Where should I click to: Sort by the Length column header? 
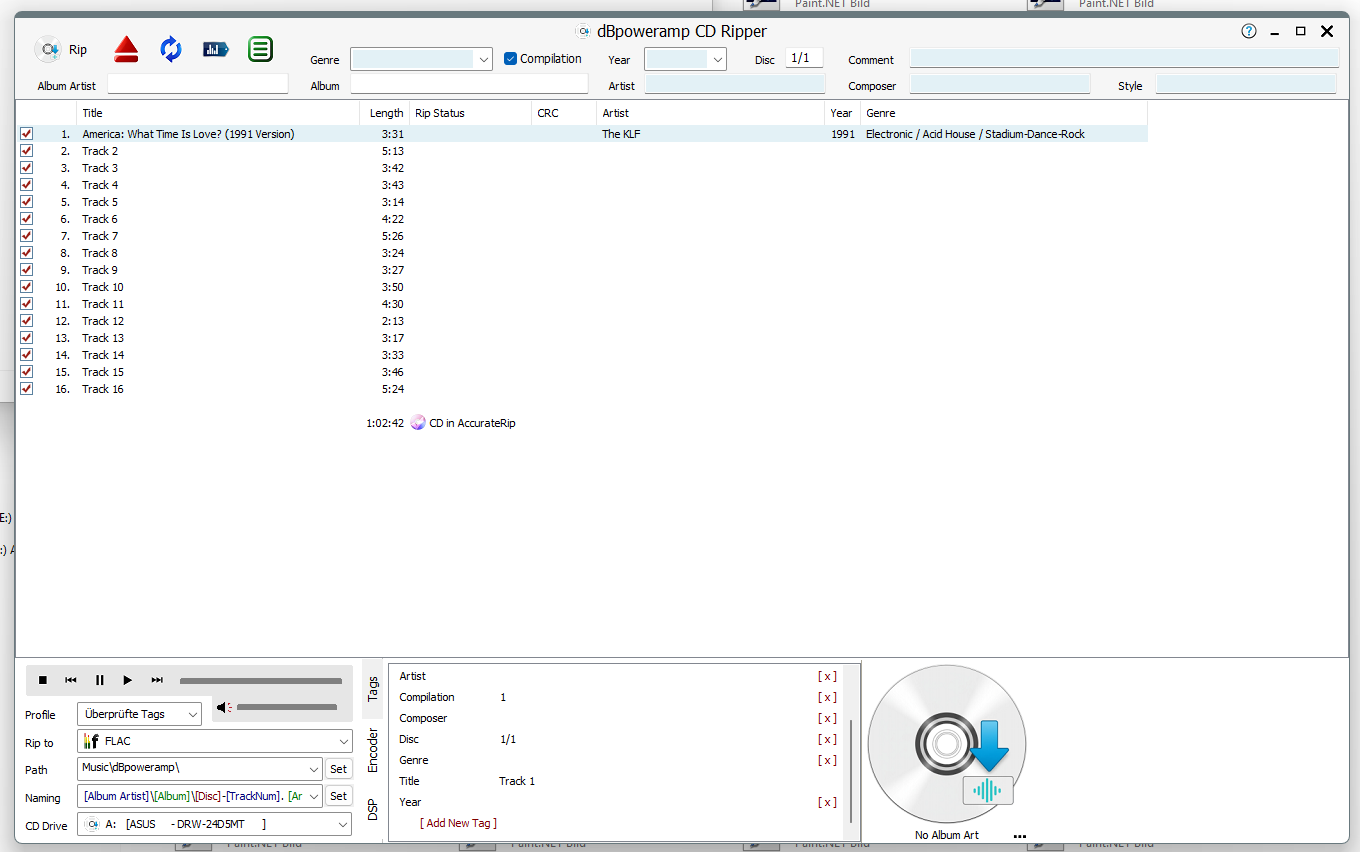point(386,113)
